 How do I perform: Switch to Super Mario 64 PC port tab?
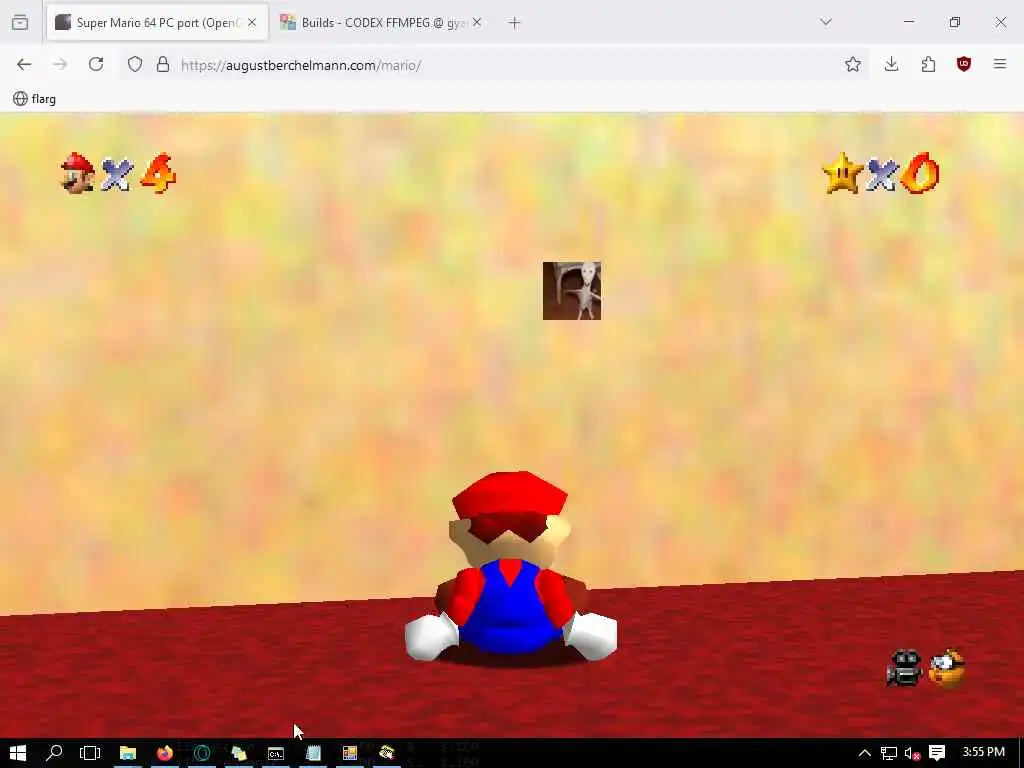(157, 23)
